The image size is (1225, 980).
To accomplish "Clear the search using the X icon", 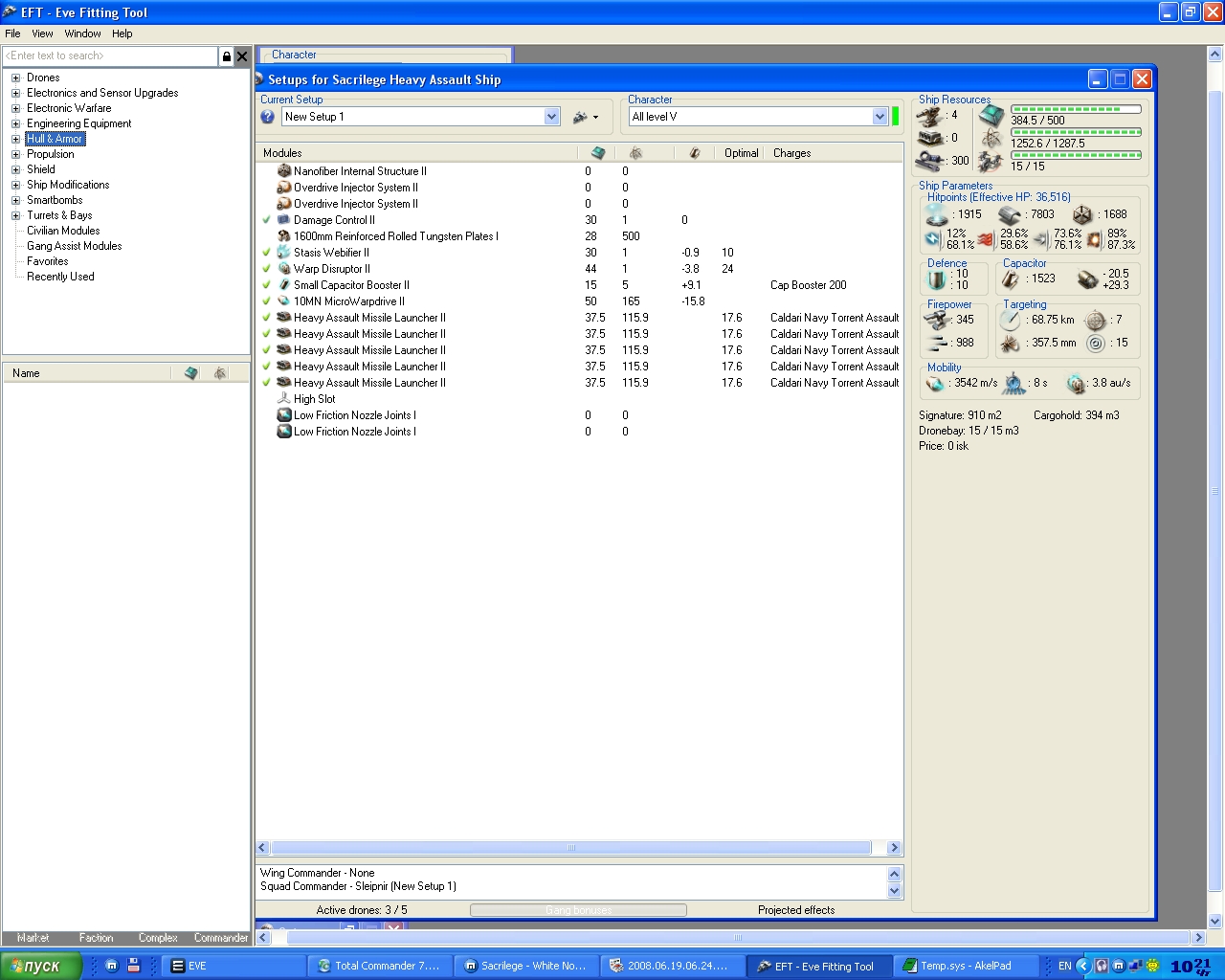I will click(242, 56).
